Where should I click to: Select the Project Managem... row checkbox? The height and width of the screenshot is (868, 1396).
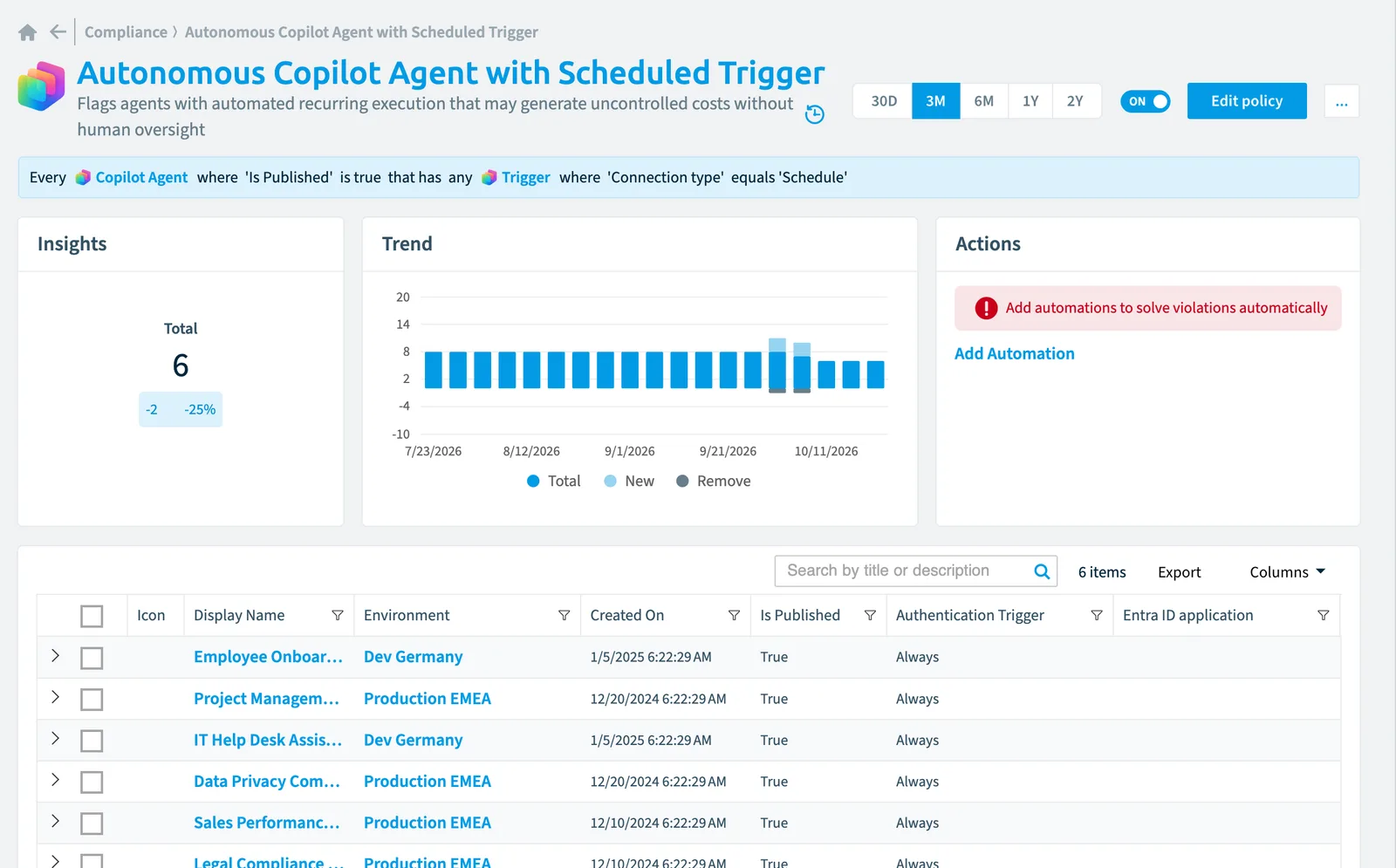point(92,700)
